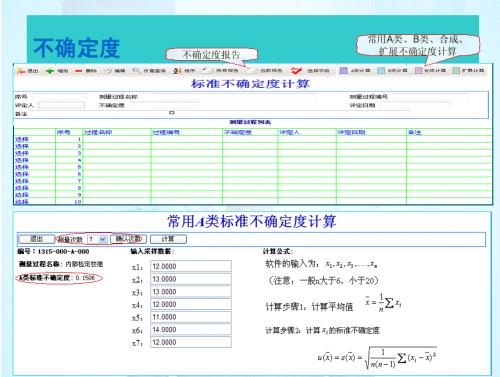Open B类计算 calculation icon

[x=381, y=71]
